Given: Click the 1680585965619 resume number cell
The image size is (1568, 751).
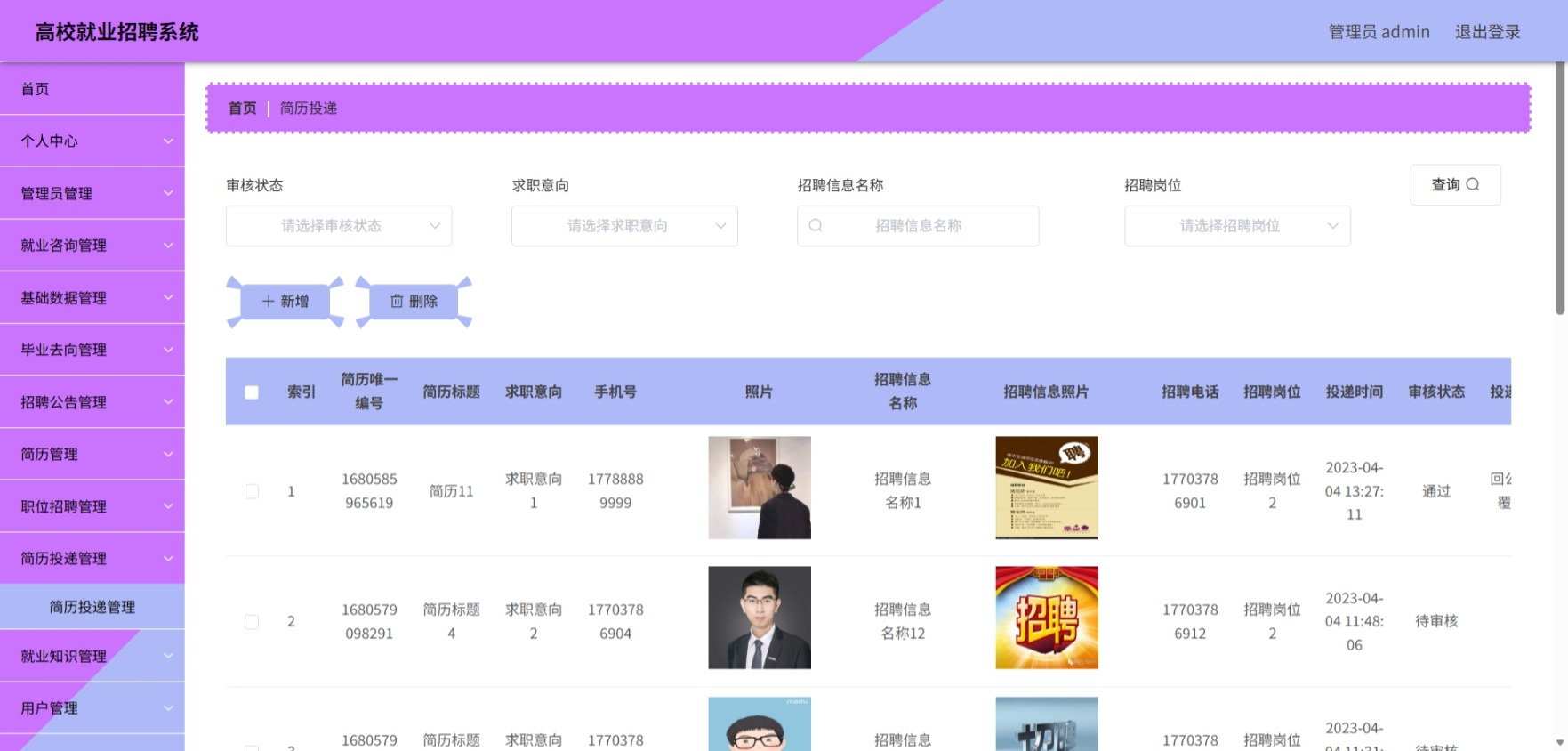Looking at the screenshot, I should click(369, 491).
